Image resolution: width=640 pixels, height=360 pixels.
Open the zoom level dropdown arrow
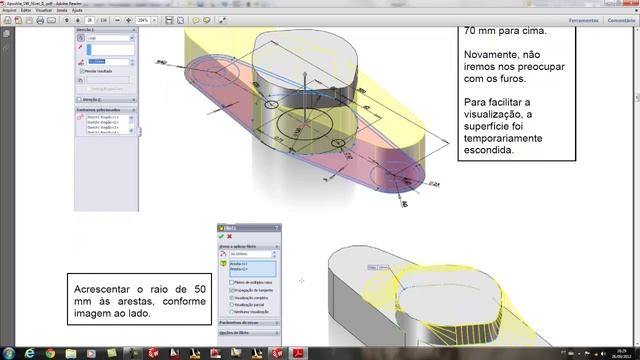pyautogui.click(x=154, y=20)
